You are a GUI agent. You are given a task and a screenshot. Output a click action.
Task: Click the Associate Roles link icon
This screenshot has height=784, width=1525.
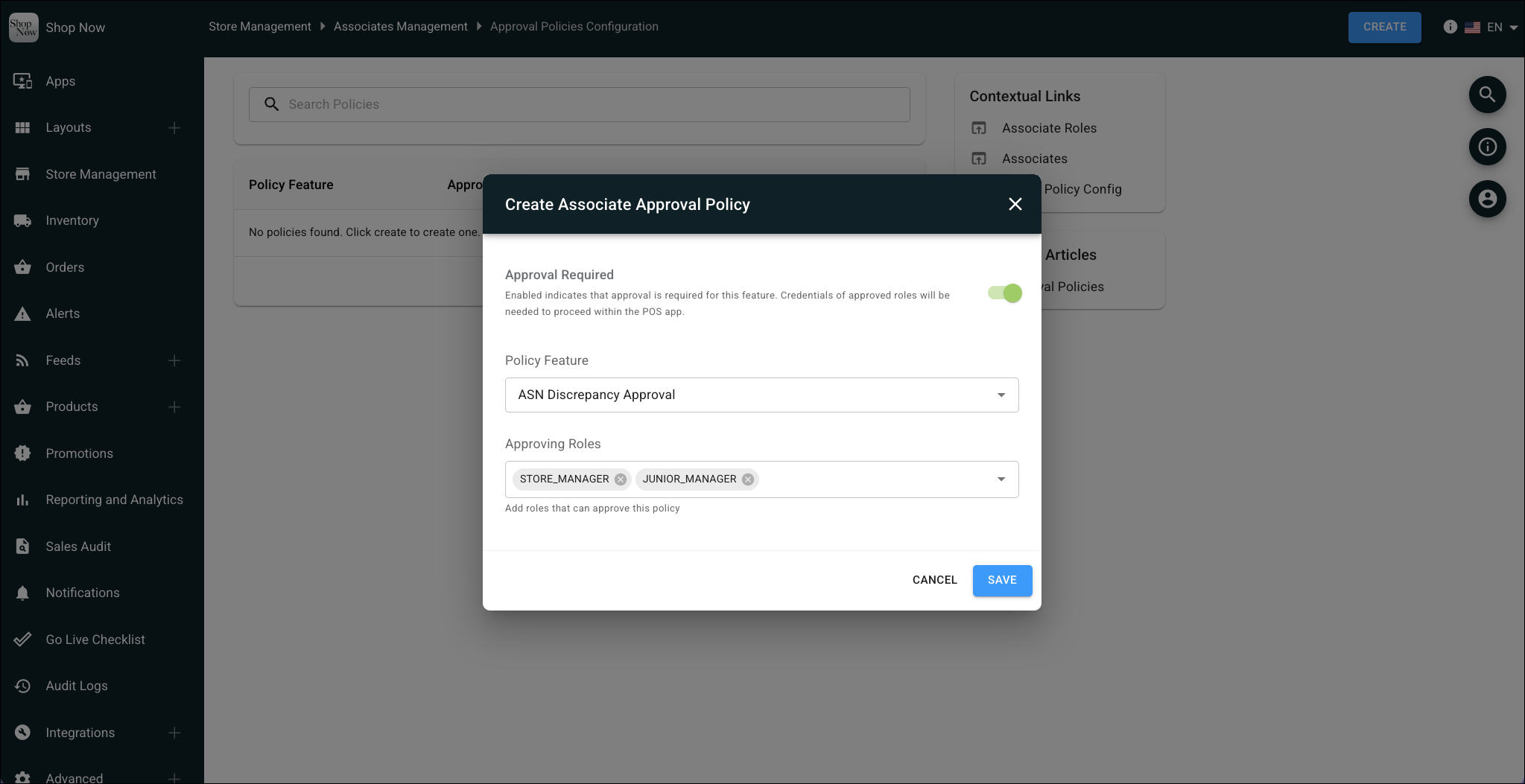(979, 128)
